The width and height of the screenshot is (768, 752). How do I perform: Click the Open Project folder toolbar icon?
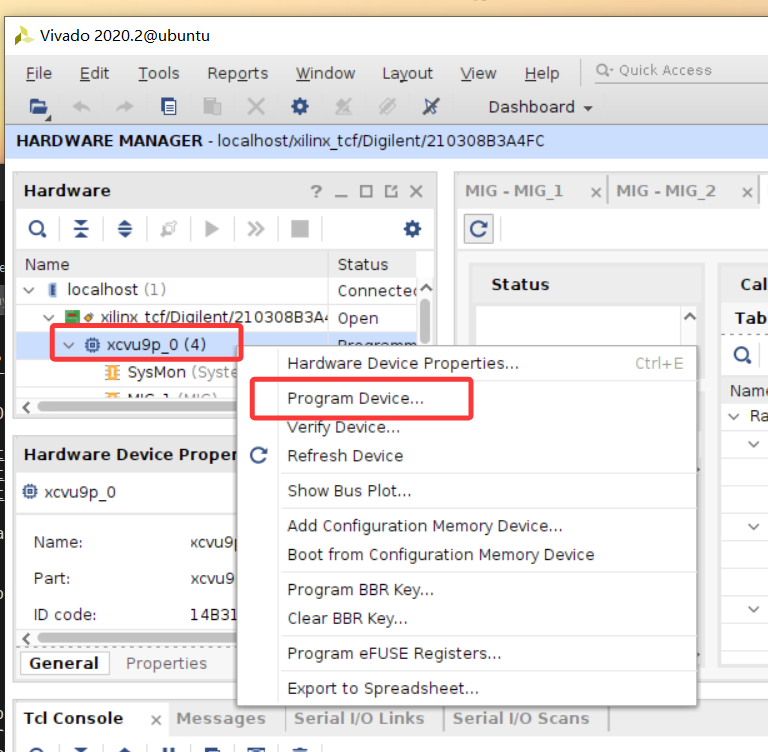point(39,107)
